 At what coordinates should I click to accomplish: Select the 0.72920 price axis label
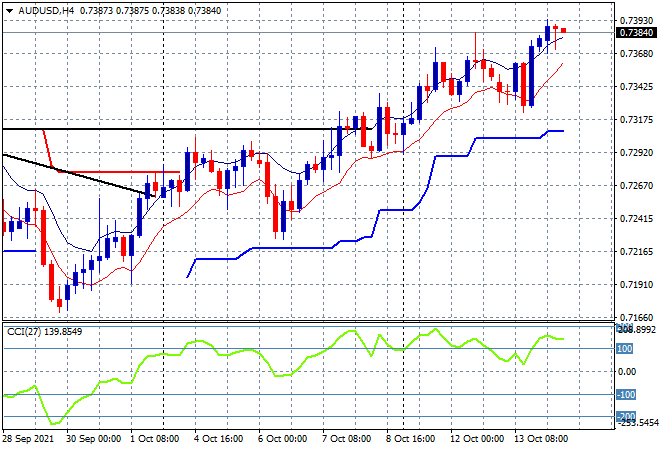(637, 152)
